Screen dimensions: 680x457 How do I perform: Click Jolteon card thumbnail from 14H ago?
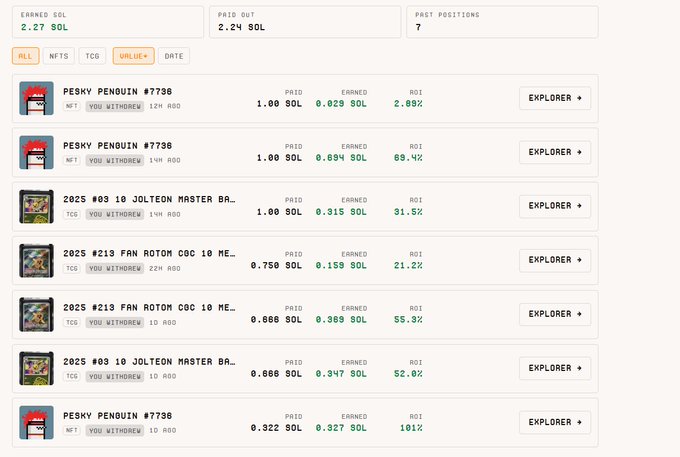click(36, 206)
